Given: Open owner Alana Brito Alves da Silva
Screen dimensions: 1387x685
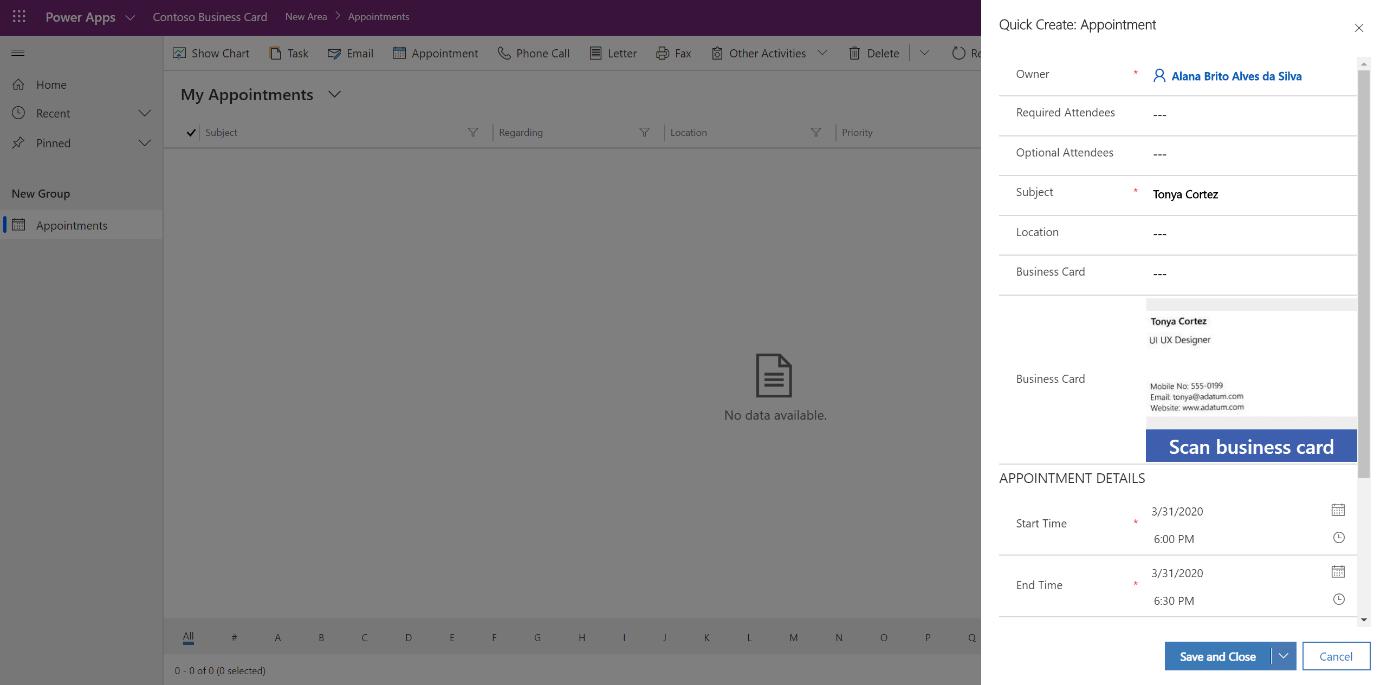Looking at the screenshot, I should (1236, 76).
